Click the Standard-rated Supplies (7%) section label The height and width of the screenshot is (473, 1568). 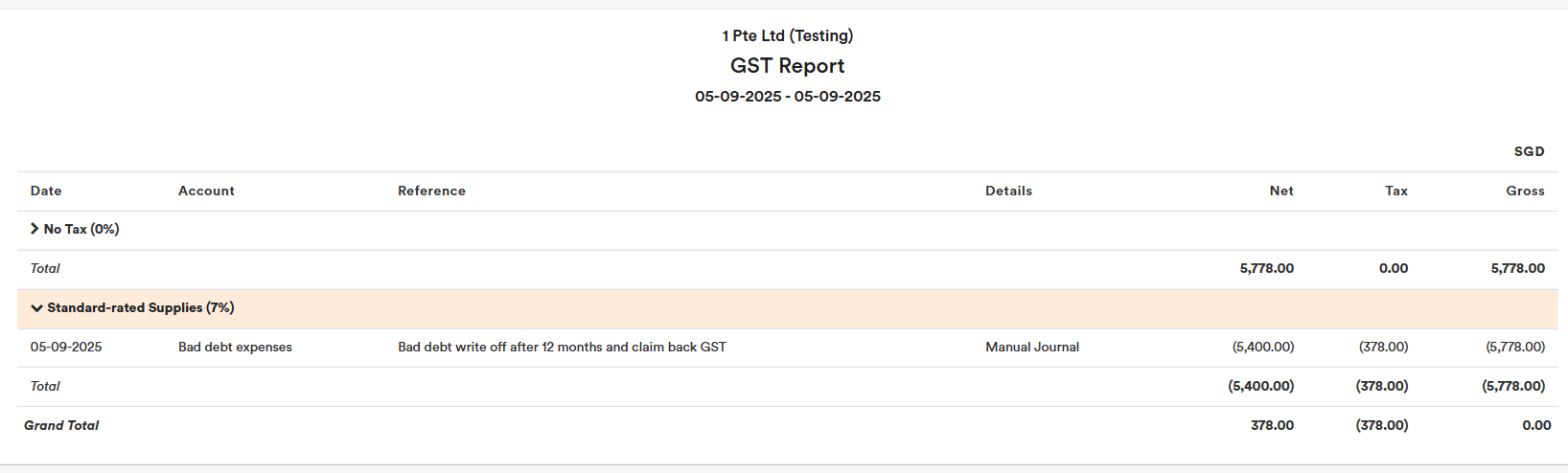[140, 308]
